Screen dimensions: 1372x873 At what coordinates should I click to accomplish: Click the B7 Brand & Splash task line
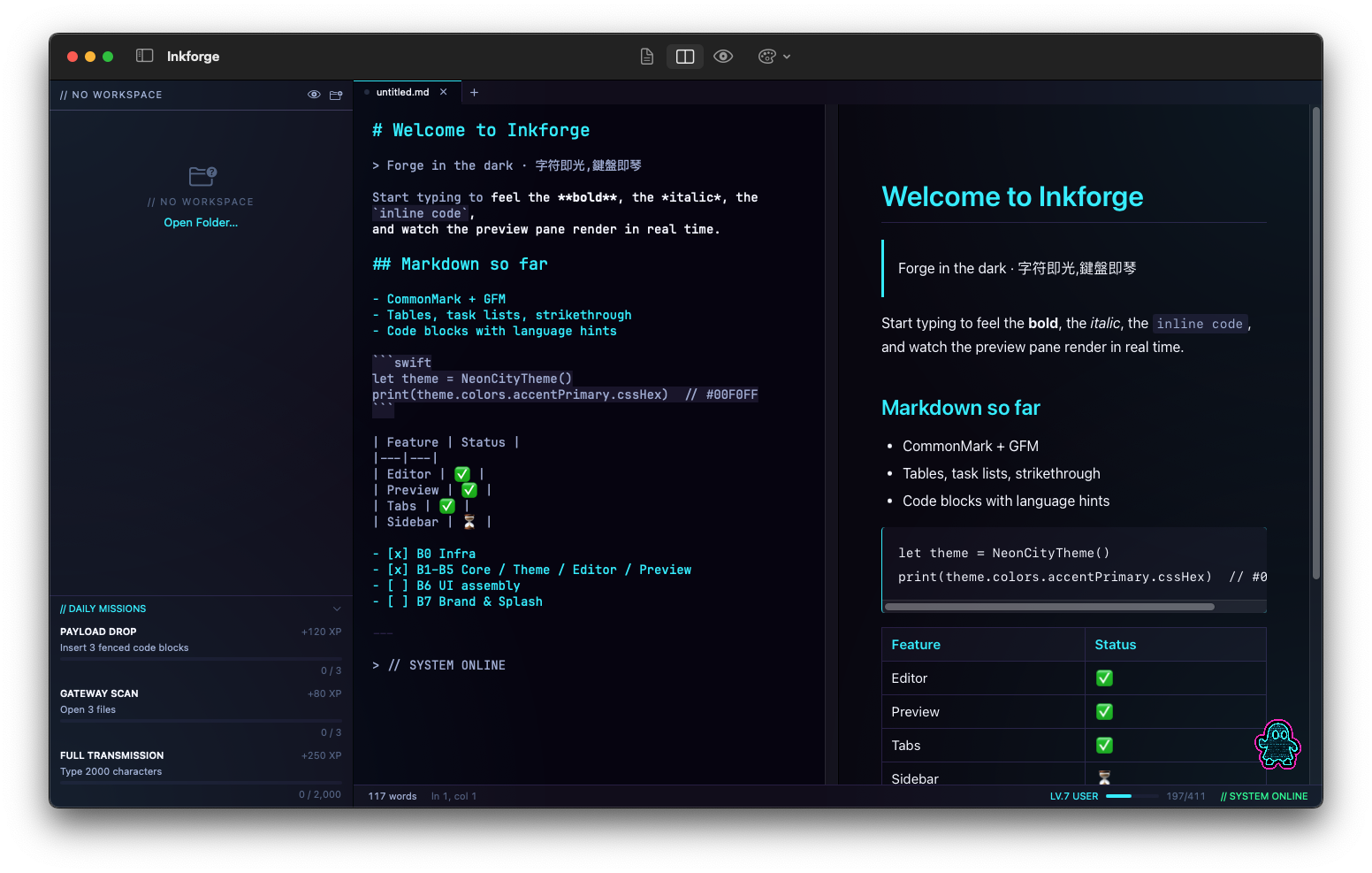click(458, 601)
